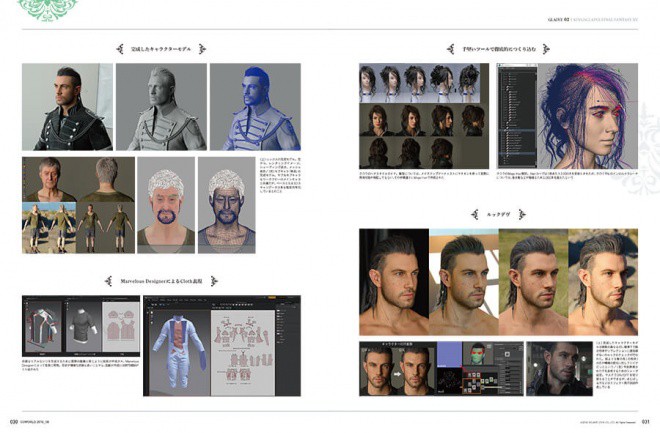This screenshot has height=433, width=660.
Task: Click the page number 030 in the footer
Action: pyautogui.click(x=14, y=421)
